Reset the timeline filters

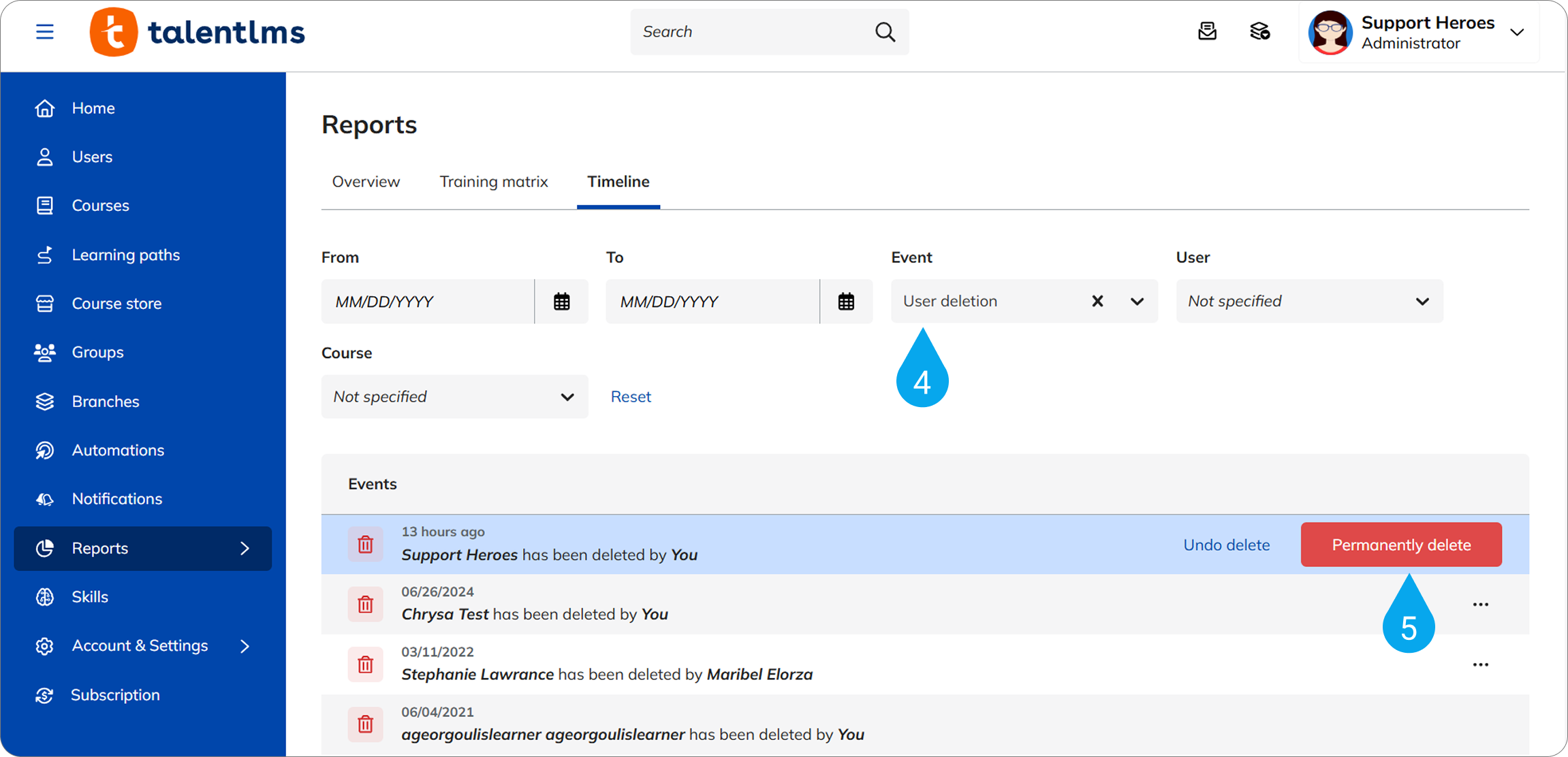click(x=631, y=397)
